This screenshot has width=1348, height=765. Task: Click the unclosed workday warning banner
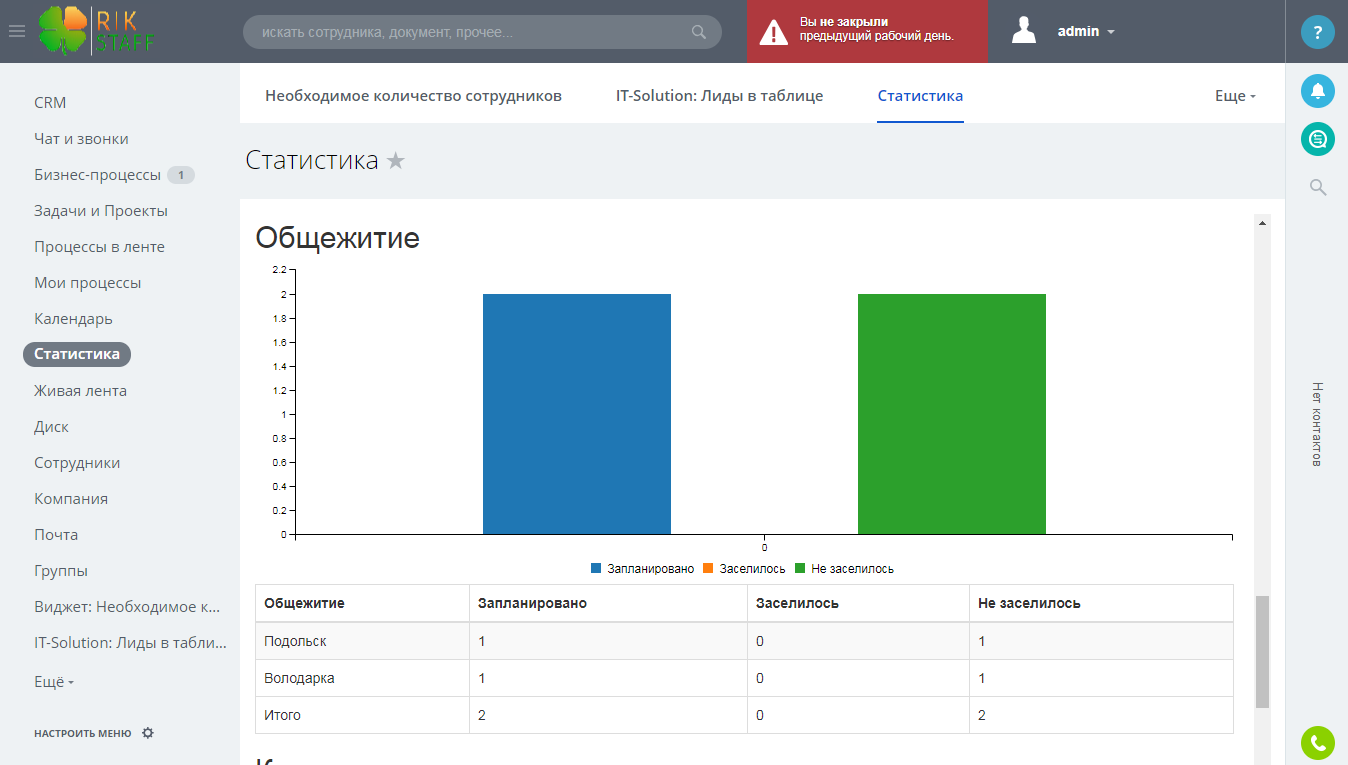click(x=867, y=31)
